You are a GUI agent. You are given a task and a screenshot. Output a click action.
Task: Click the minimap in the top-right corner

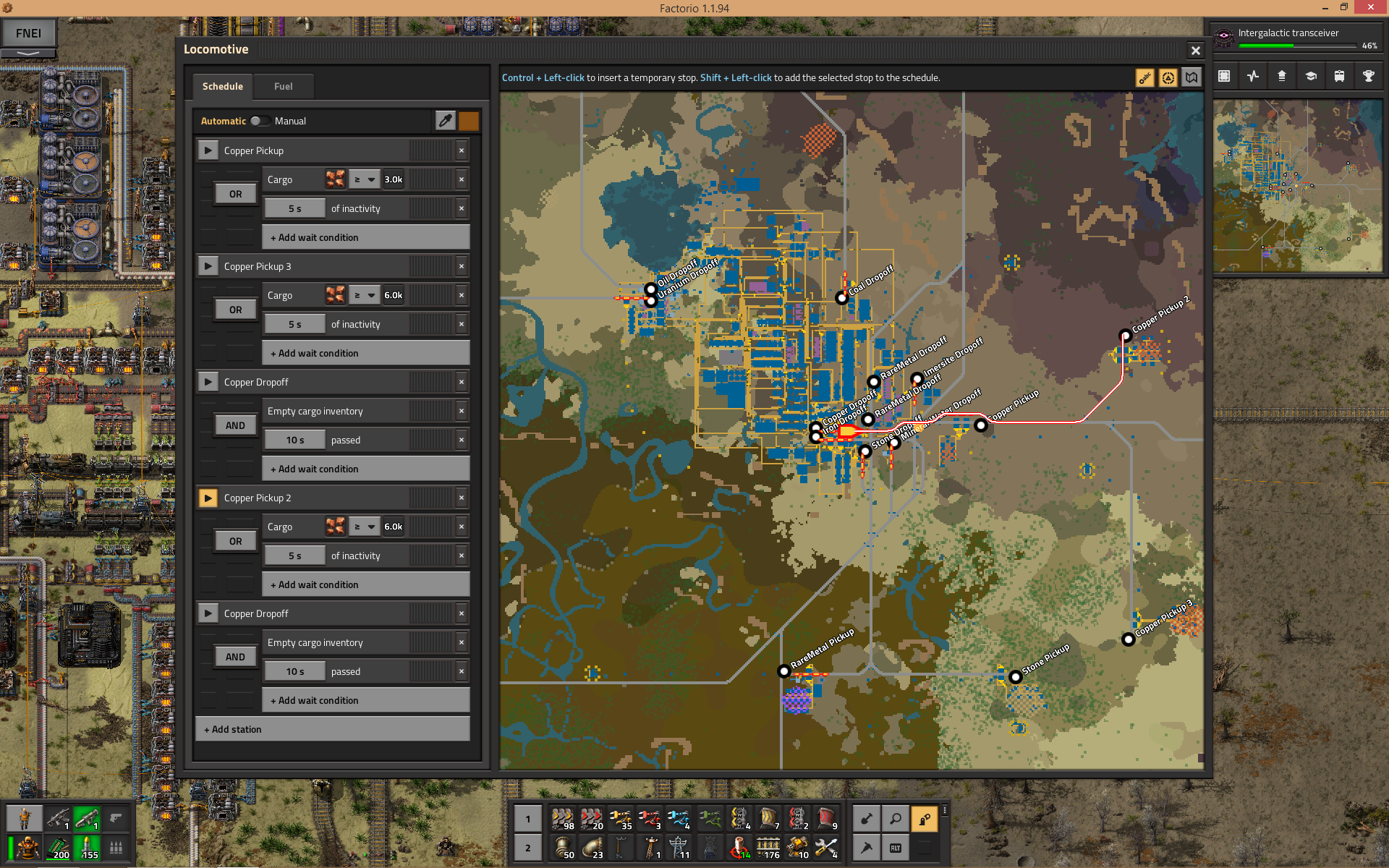(x=1299, y=186)
